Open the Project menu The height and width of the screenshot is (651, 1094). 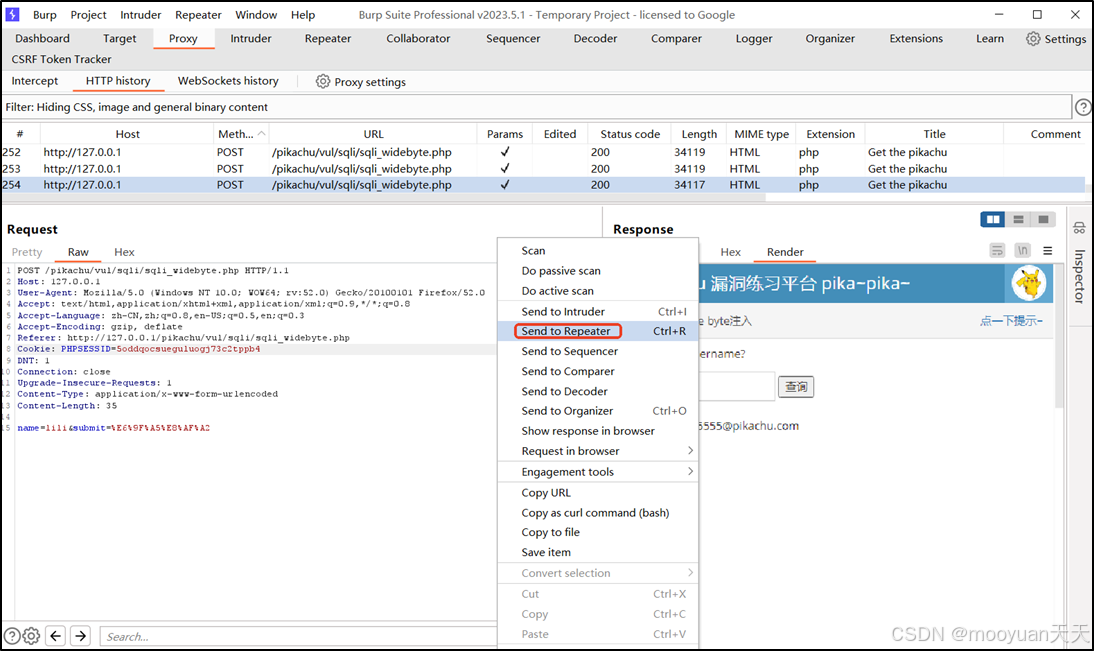click(x=89, y=15)
